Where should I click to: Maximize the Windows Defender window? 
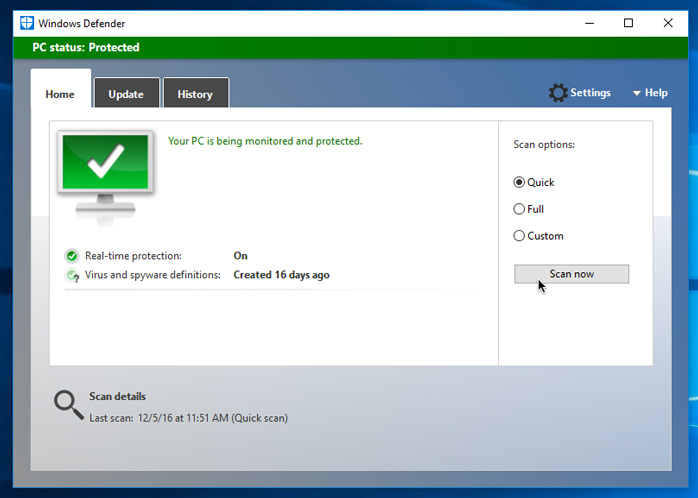628,23
